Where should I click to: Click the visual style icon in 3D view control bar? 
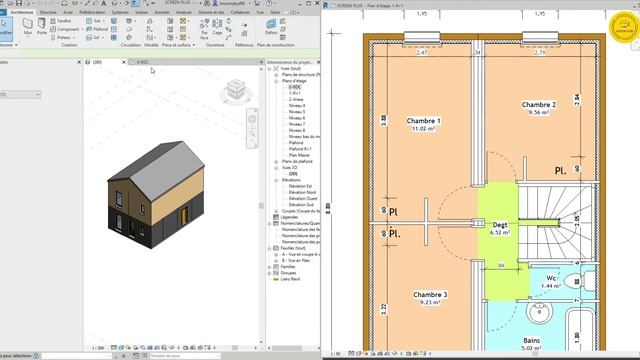[121, 348]
